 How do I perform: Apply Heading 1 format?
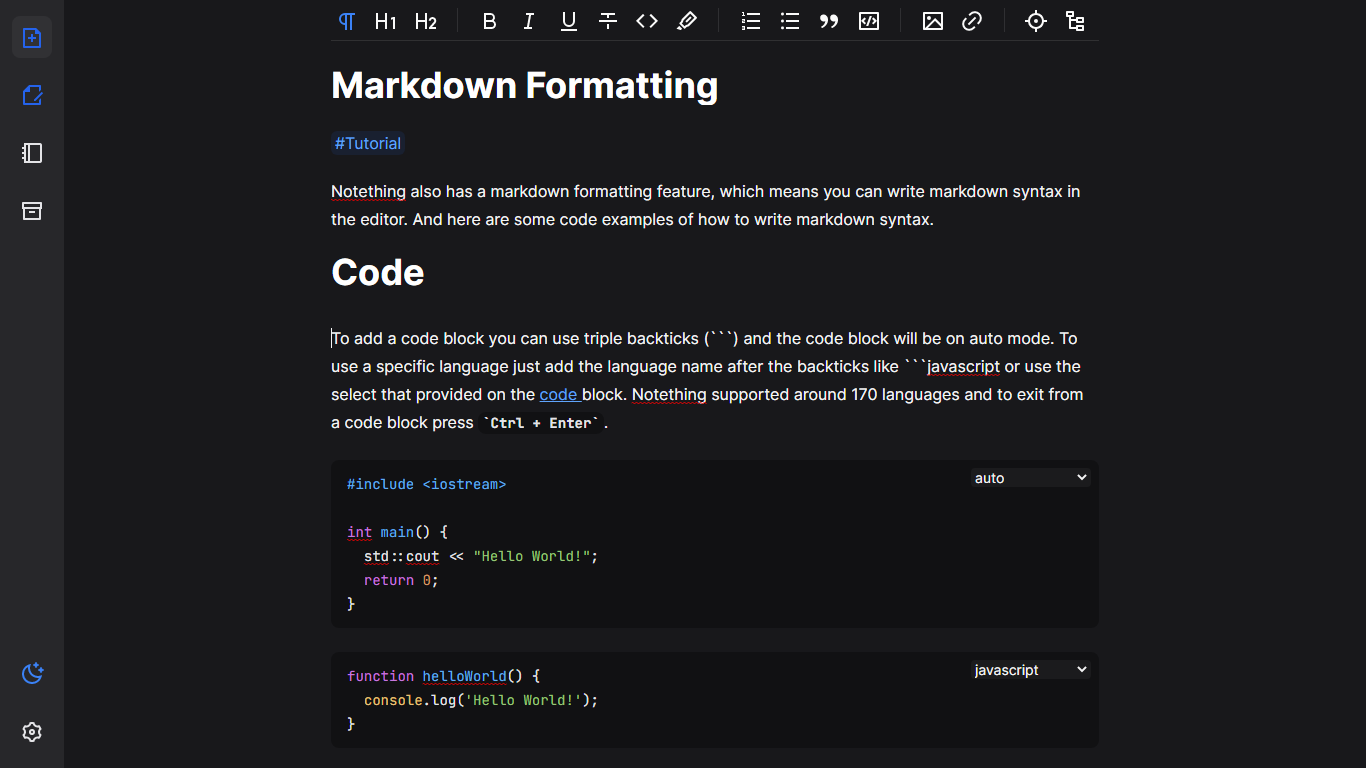point(386,21)
